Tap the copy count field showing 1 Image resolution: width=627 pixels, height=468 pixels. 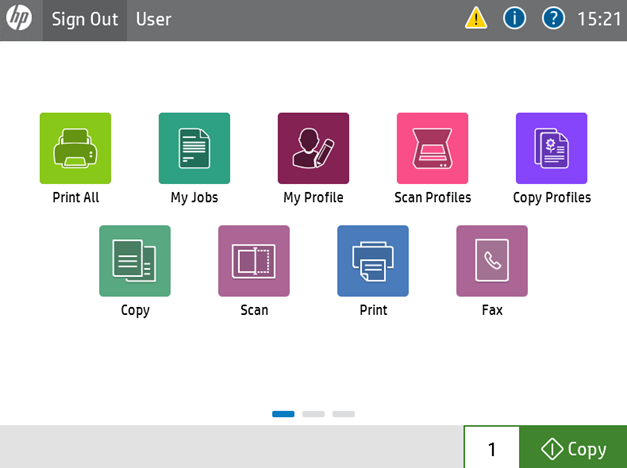tap(491, 449)
